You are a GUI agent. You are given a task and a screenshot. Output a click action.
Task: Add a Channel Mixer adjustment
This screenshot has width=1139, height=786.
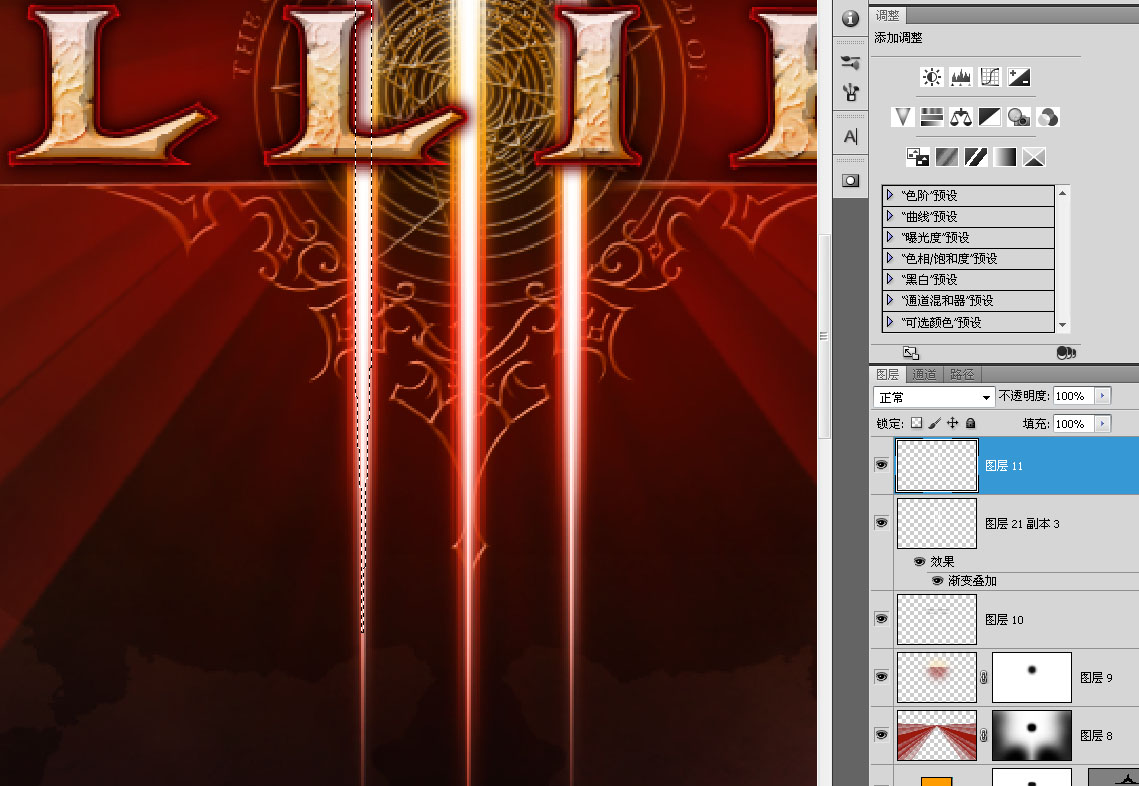pyautogui.click(x=1047, y=117)
